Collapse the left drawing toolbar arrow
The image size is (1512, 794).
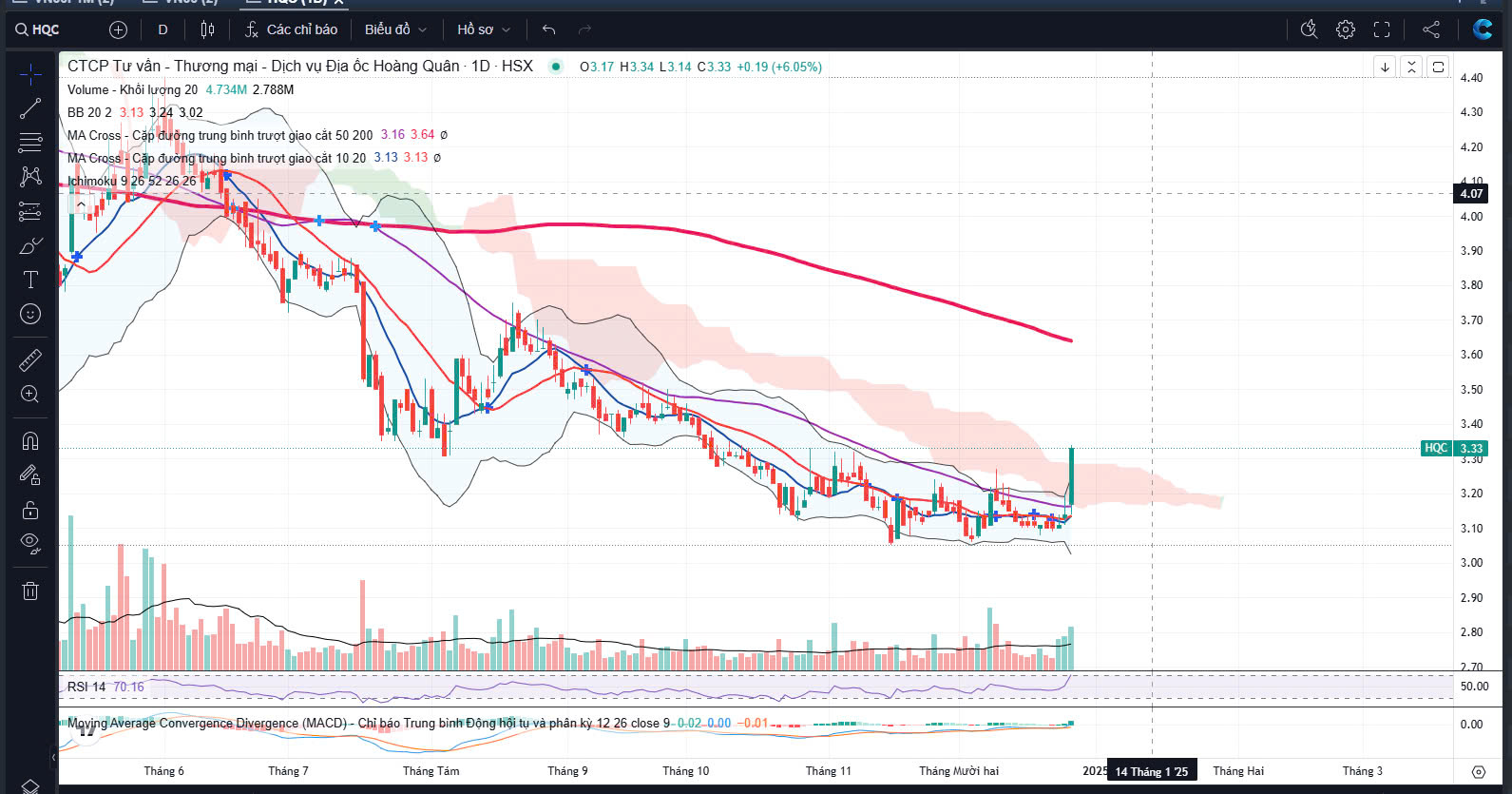click(x=53, y=757)
